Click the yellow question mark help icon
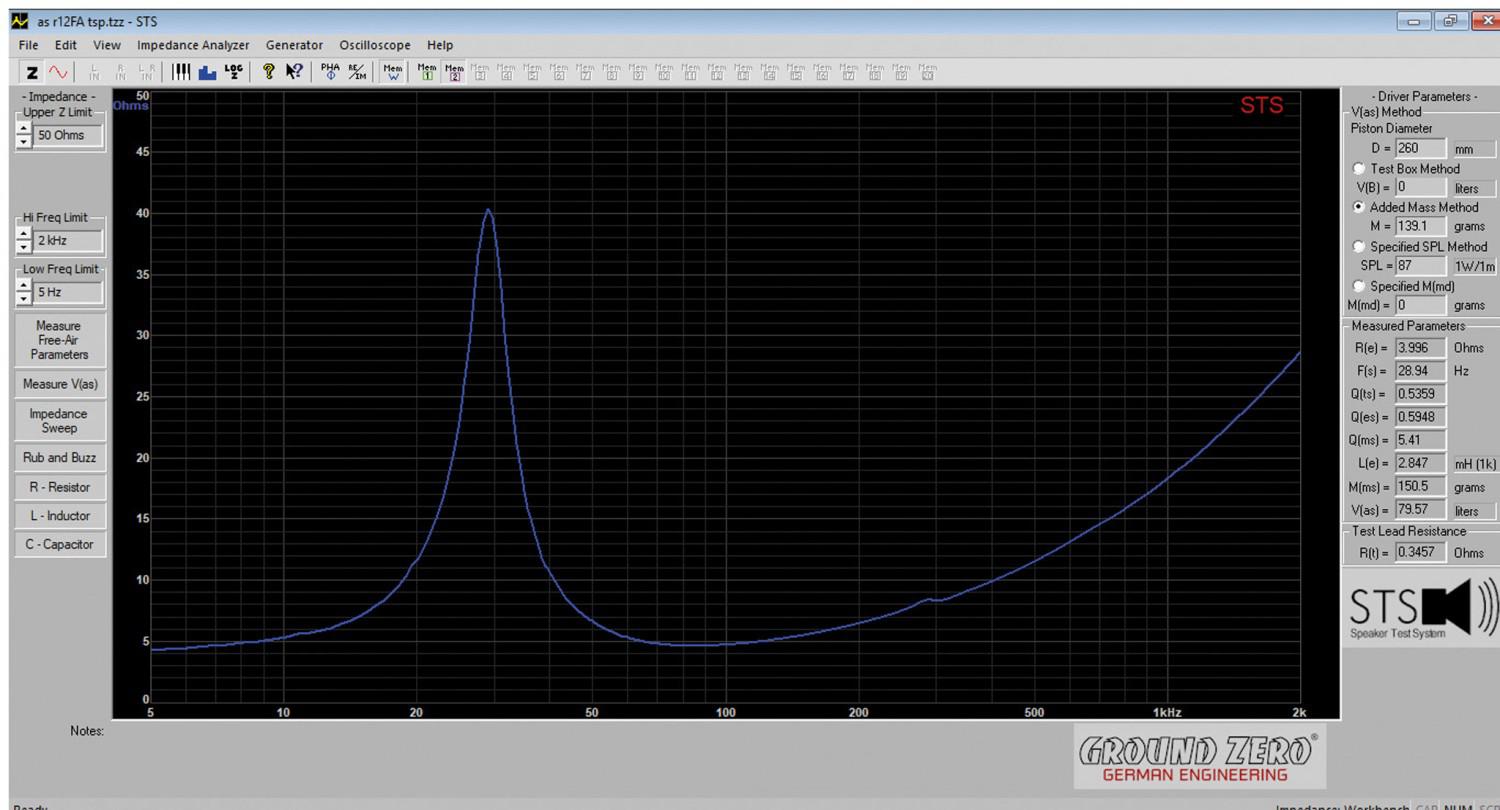Screen dimensions: 1500x810 pos(268,72)
